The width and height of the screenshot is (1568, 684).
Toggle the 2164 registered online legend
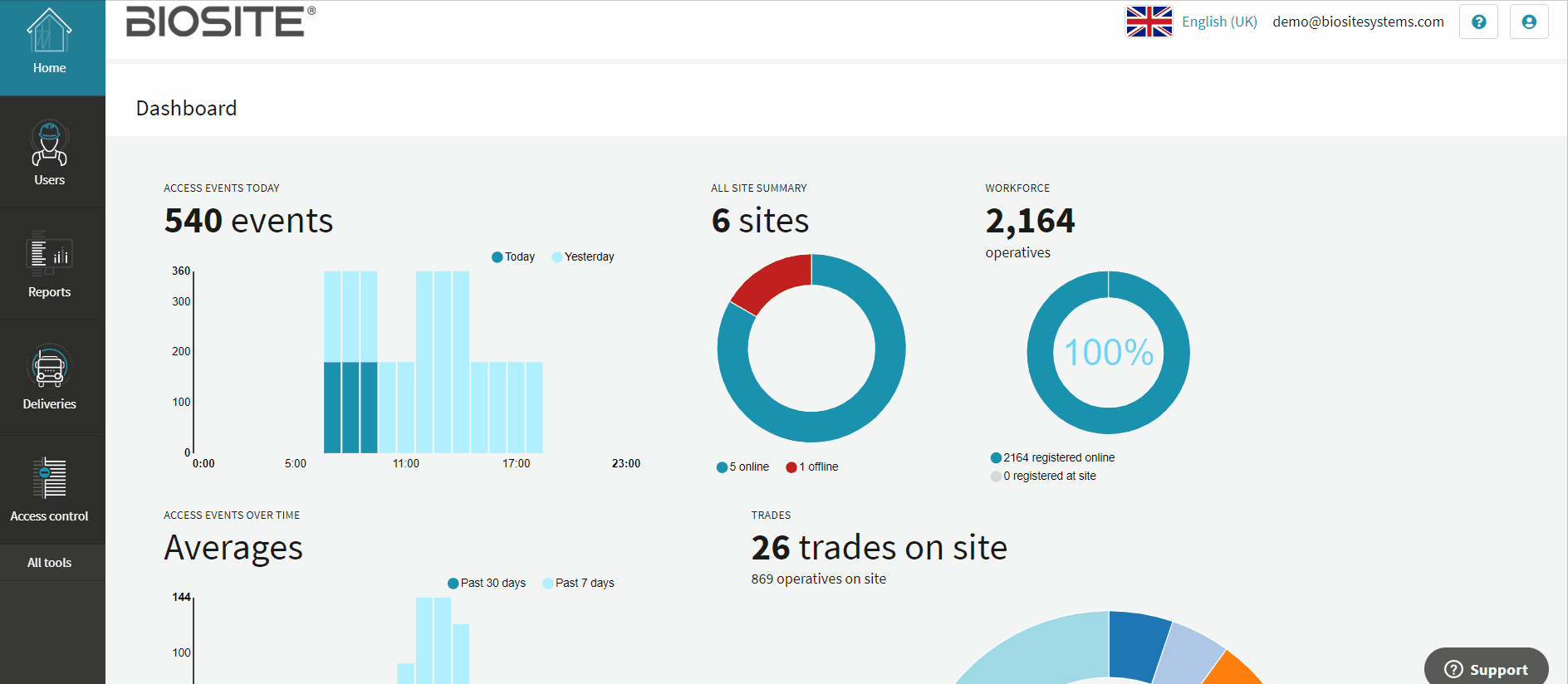point(1052,457)
